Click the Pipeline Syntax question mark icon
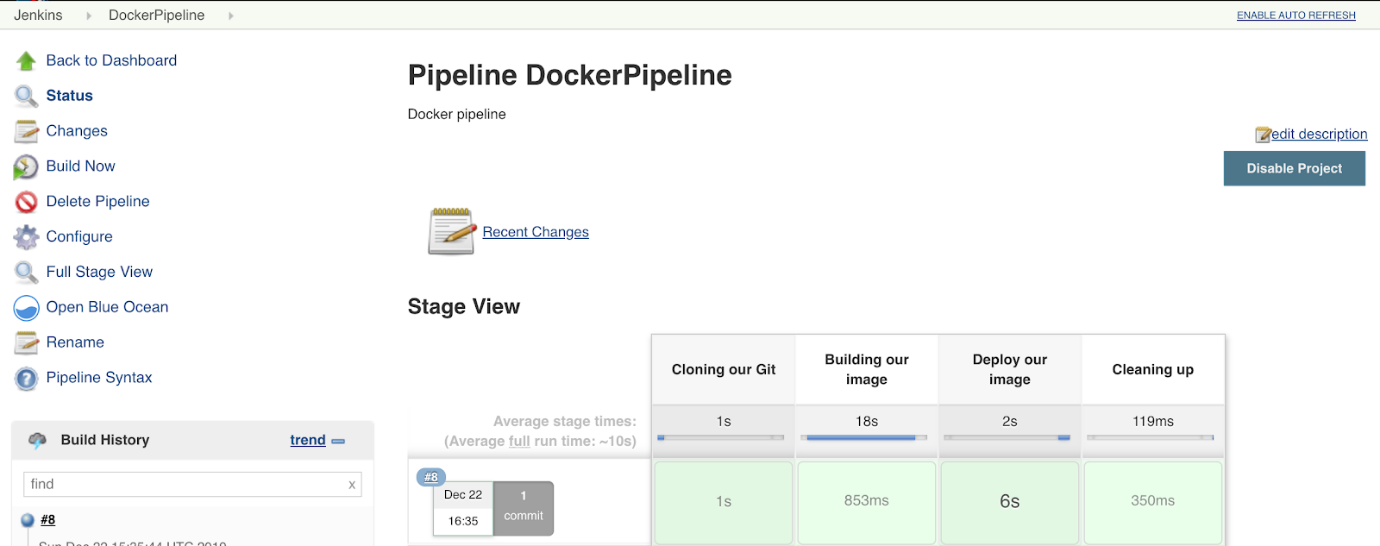The height and width of the screenshot is (546, 1380). (26, 378)
